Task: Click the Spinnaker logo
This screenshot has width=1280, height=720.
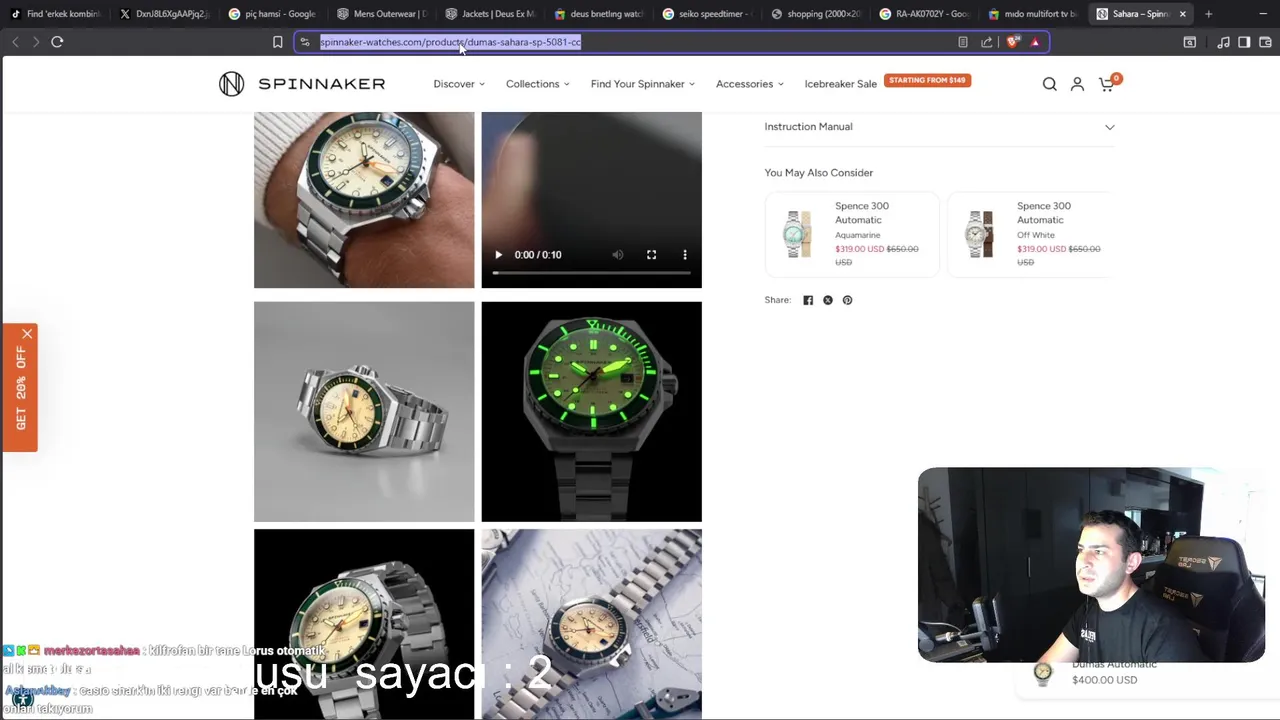Action: pos(302,84)
